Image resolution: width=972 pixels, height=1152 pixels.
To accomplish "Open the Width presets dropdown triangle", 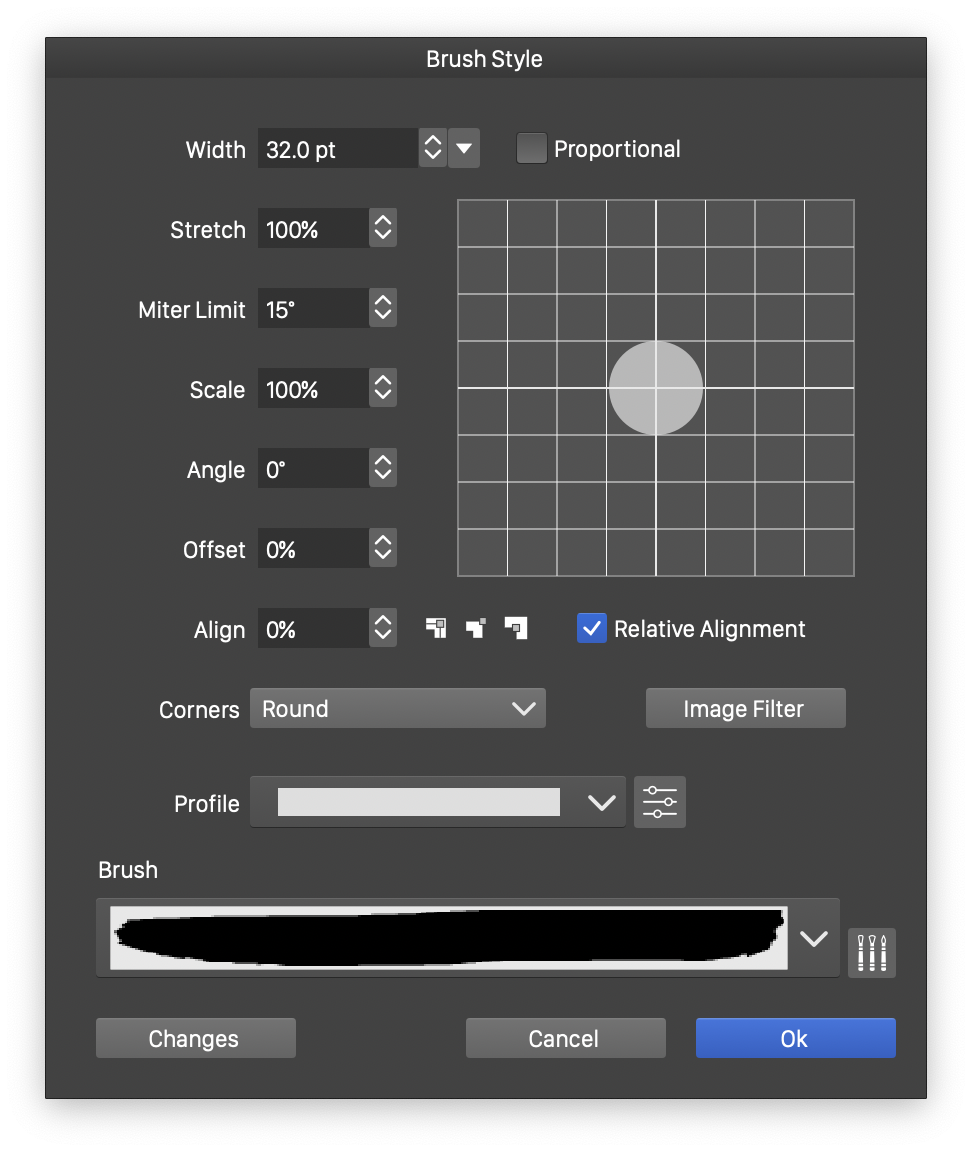I will point(464,148).
